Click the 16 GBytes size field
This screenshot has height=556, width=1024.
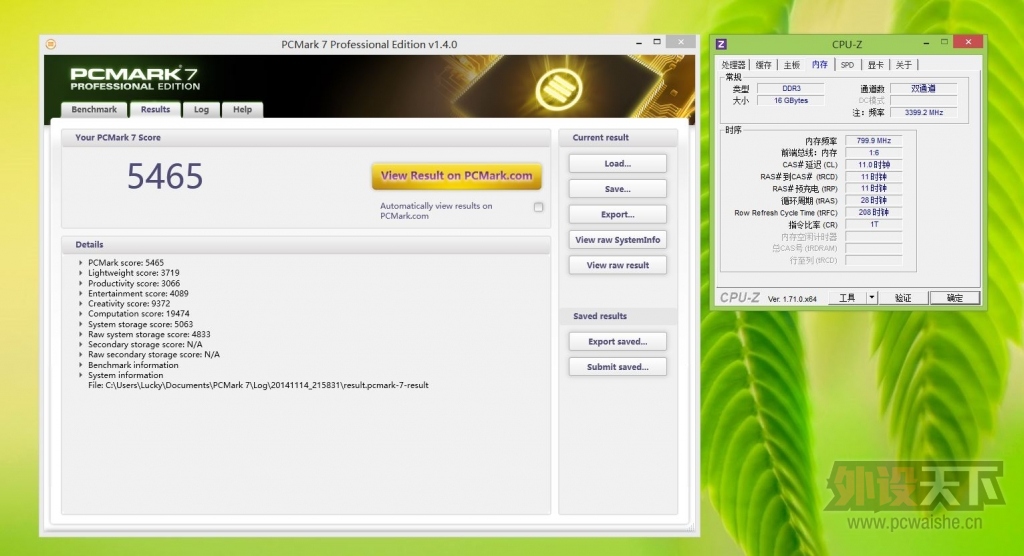(x=791, y=101)
